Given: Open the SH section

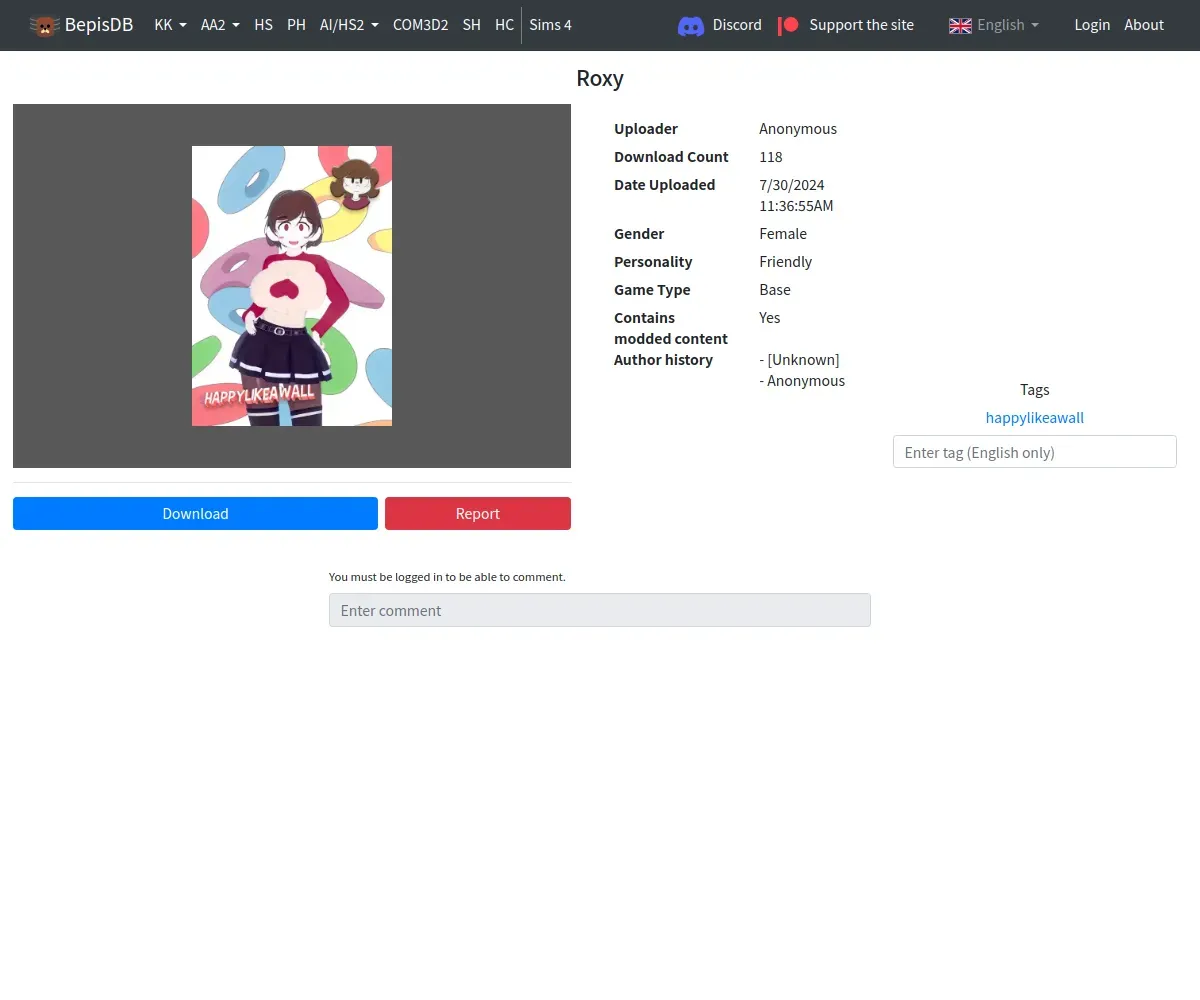Looking at the screenshot, I should click(x=471, y=25).
